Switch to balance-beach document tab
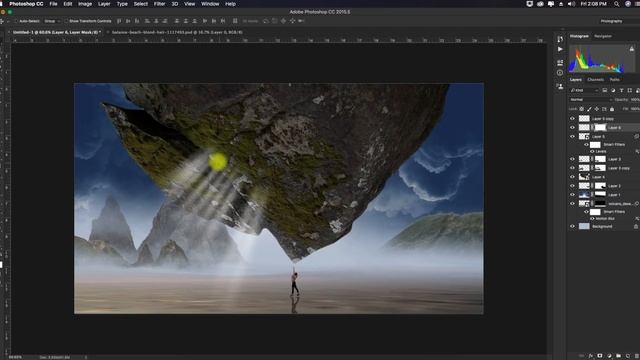 tap(177, 32)
